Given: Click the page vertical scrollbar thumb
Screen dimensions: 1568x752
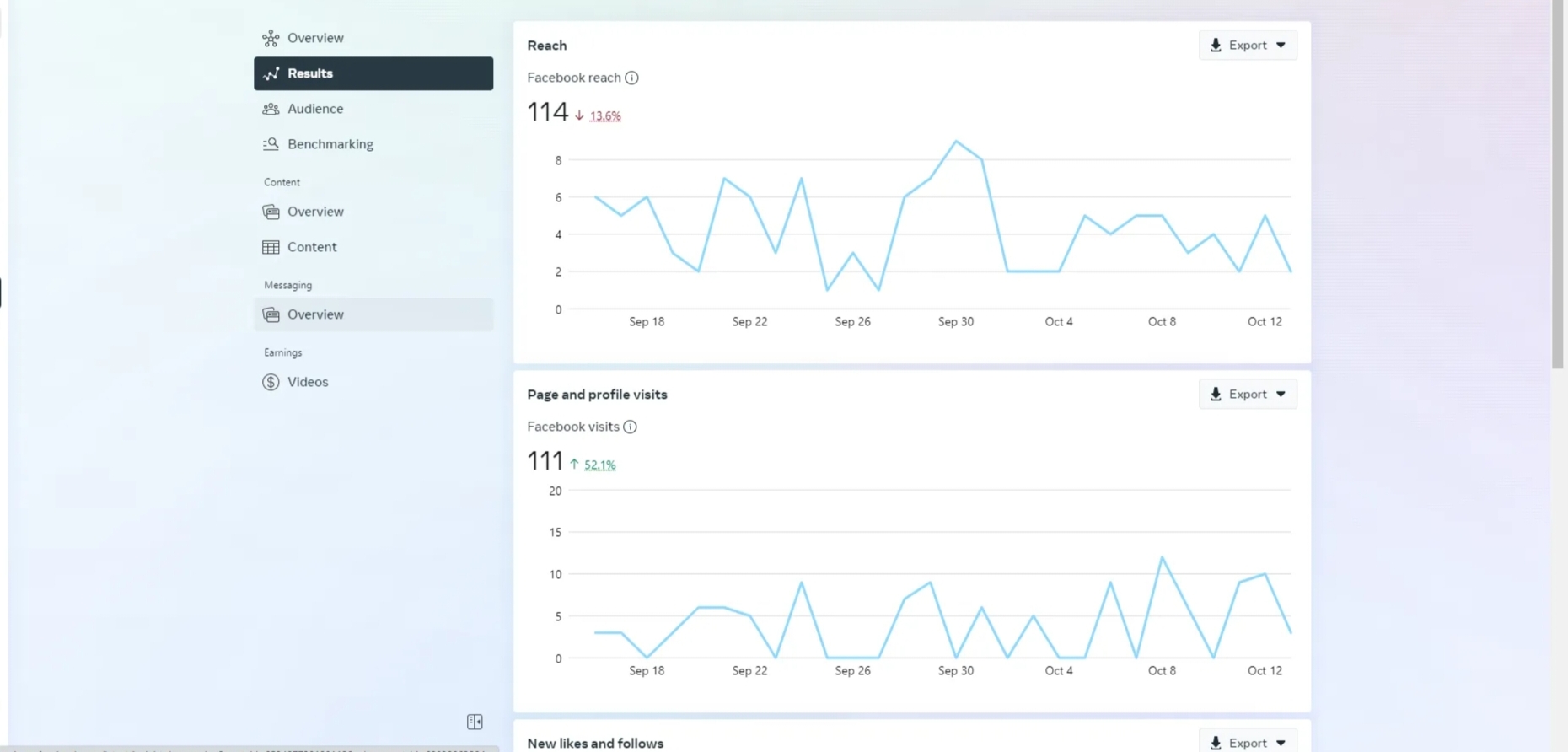Looking at the screenshot, I should [x=1557, y=184].
